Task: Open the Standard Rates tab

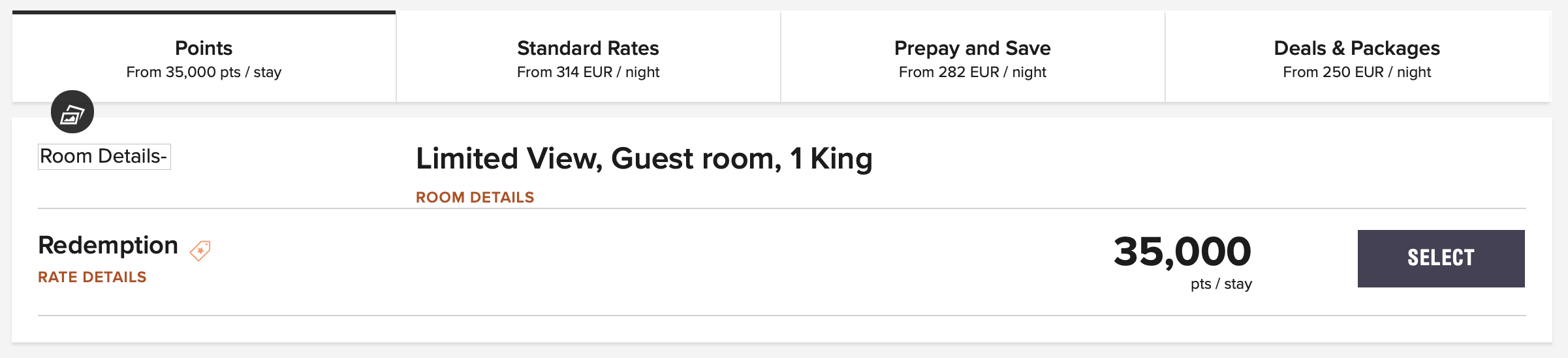Action: coord(588,57)
